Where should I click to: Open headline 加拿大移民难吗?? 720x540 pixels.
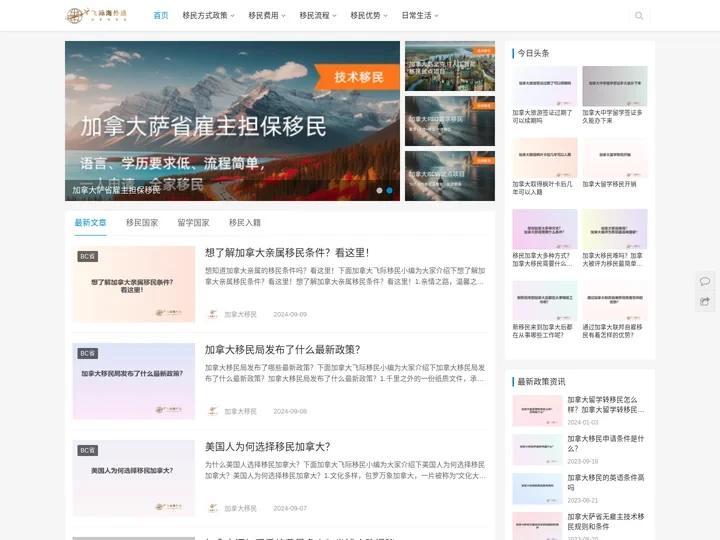[613, 259]
